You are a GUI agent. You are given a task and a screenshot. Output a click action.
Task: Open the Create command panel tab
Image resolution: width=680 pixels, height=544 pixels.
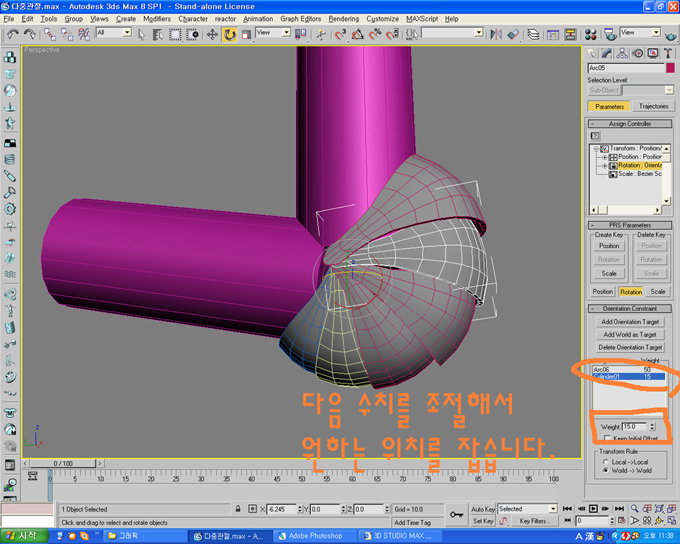click(594, 52)
